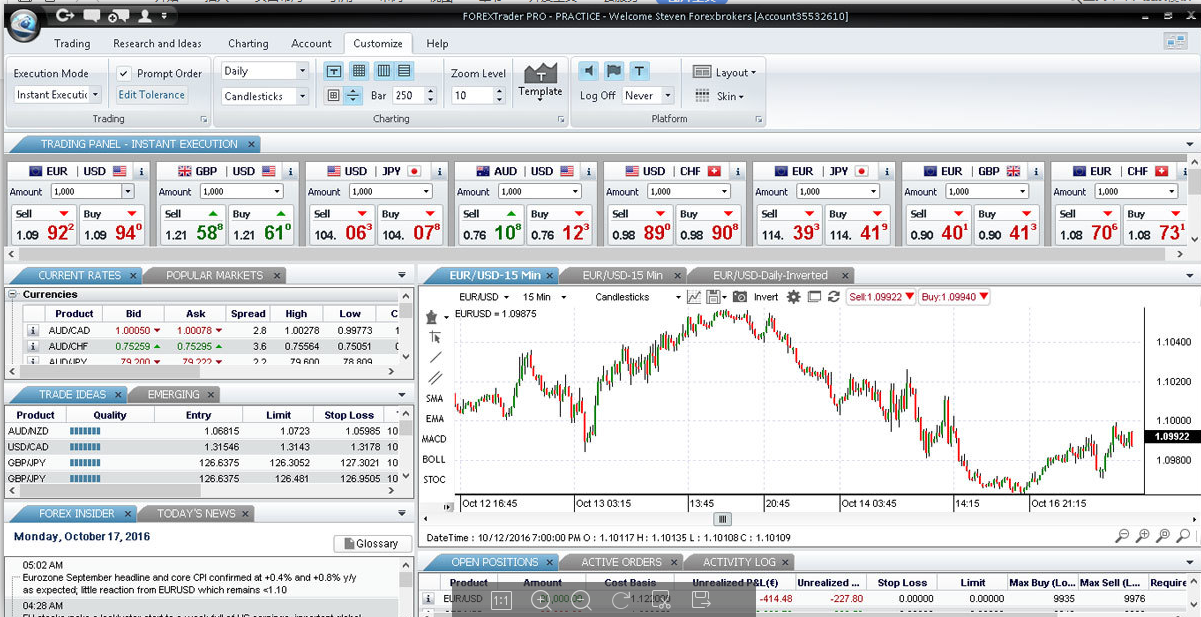Switch to the ACTIVE ORDERS tab
Image resolution: width=1201 pixels, height=617 pixels.
point(621,562)
